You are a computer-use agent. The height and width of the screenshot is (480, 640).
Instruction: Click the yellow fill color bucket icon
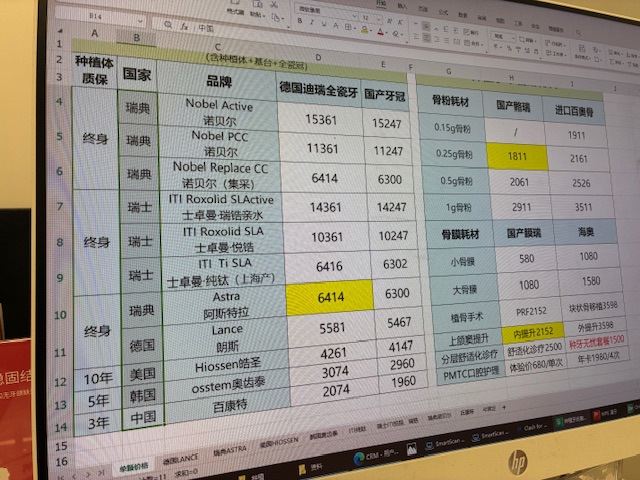[364, 30]
